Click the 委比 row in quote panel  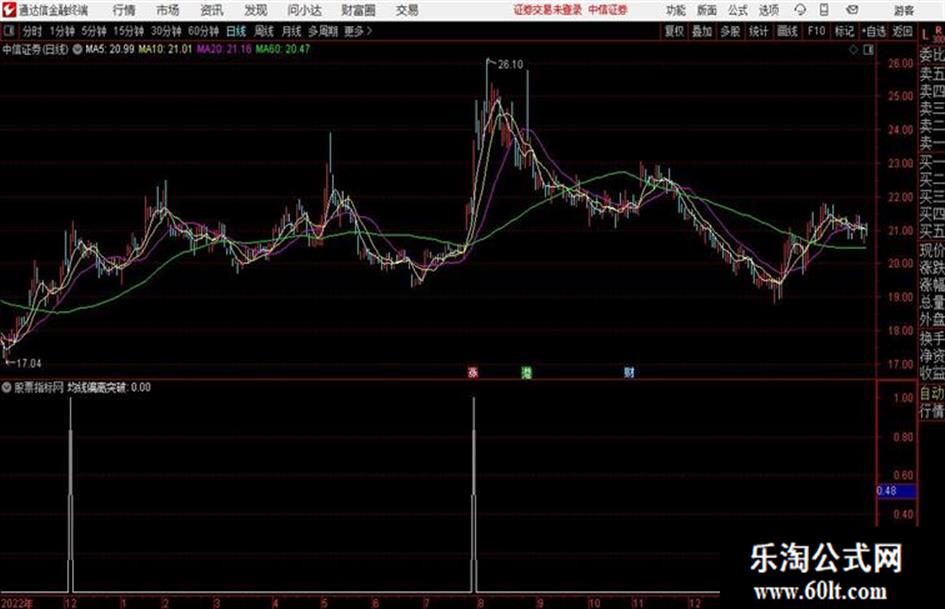point(932,55)
